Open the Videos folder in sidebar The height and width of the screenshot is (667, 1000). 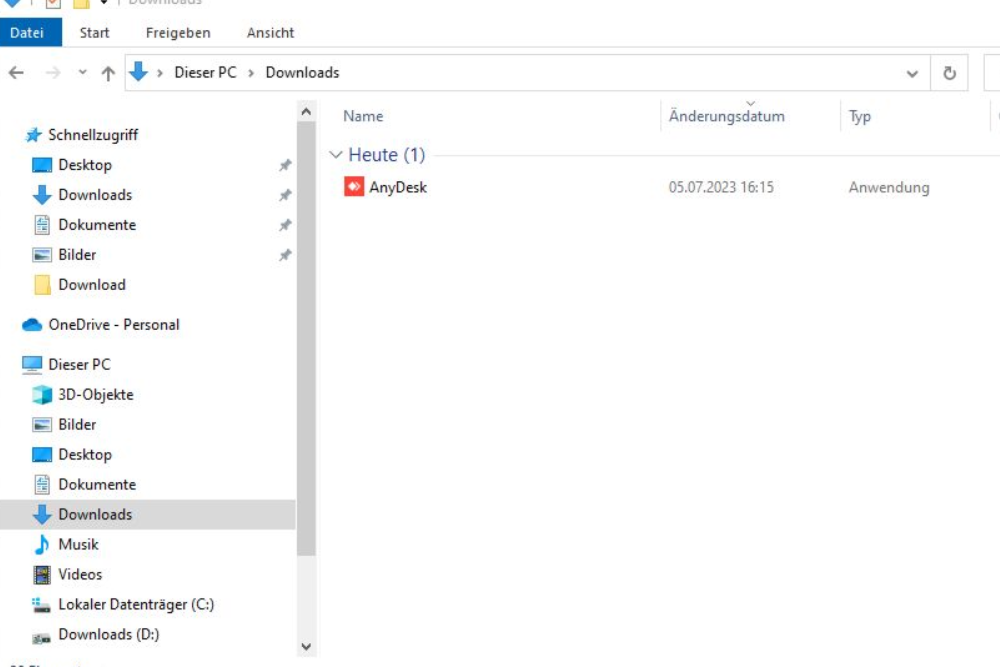(x=80, y=575)
